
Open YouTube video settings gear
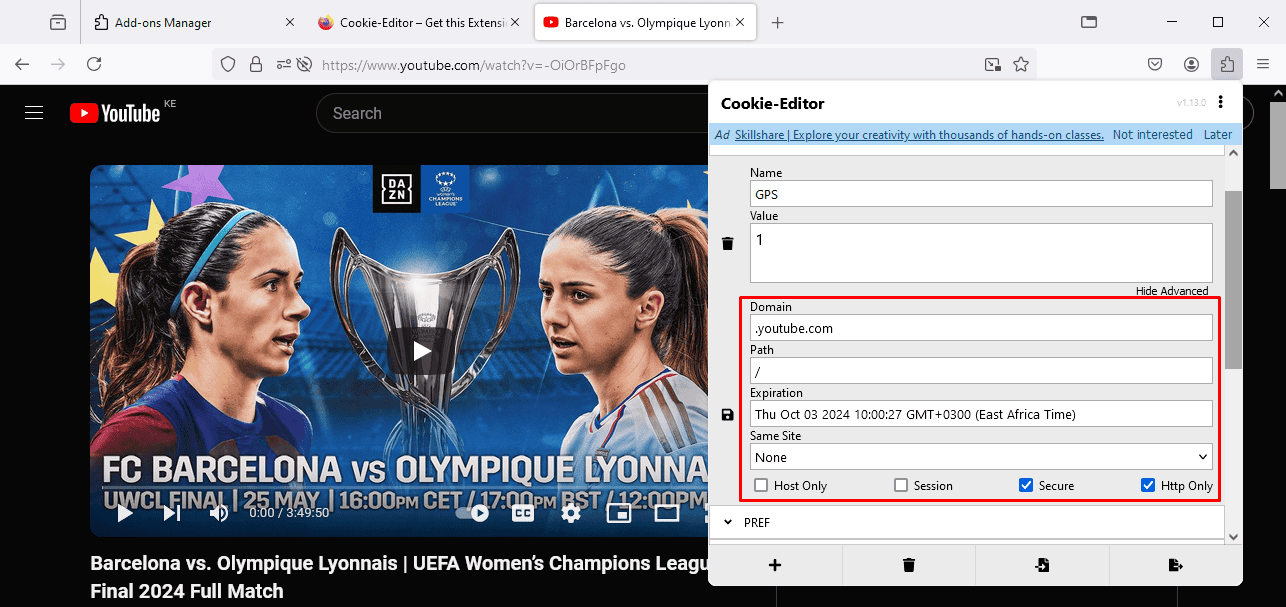(x=571, y=513)
